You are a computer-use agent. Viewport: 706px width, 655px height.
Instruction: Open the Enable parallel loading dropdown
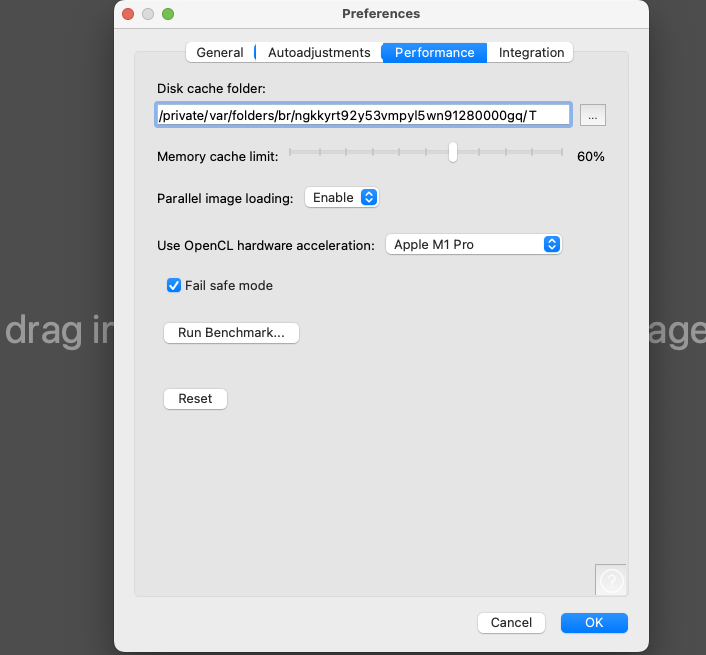[342, 198]
